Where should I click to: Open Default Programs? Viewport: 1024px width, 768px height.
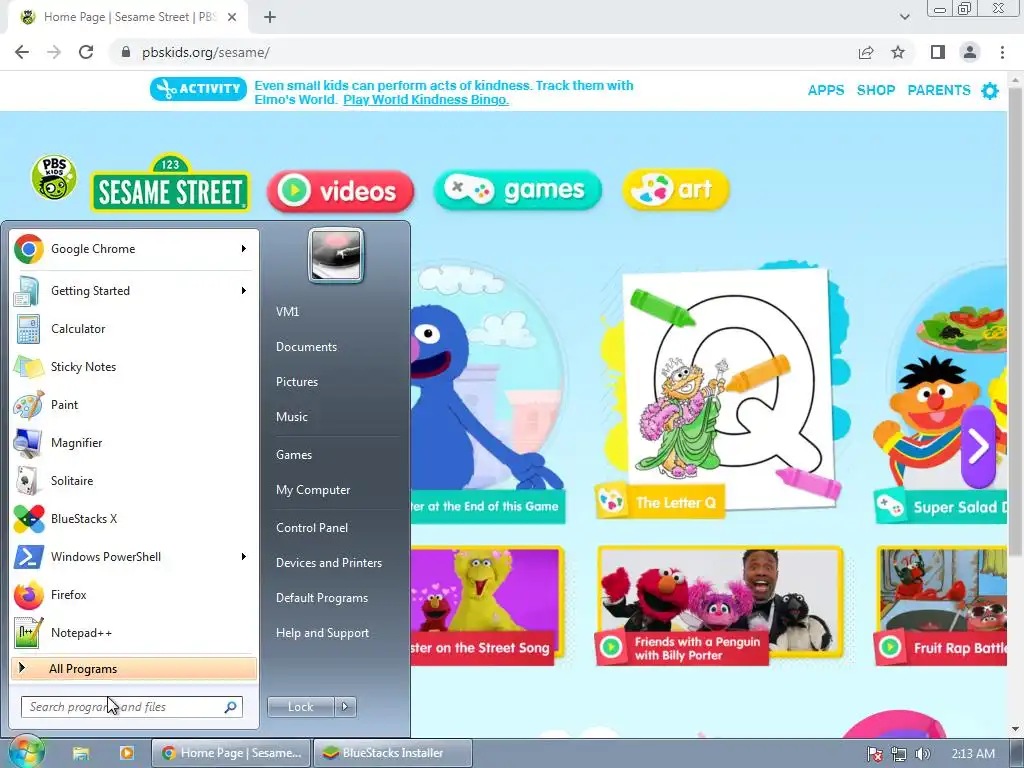322,598
